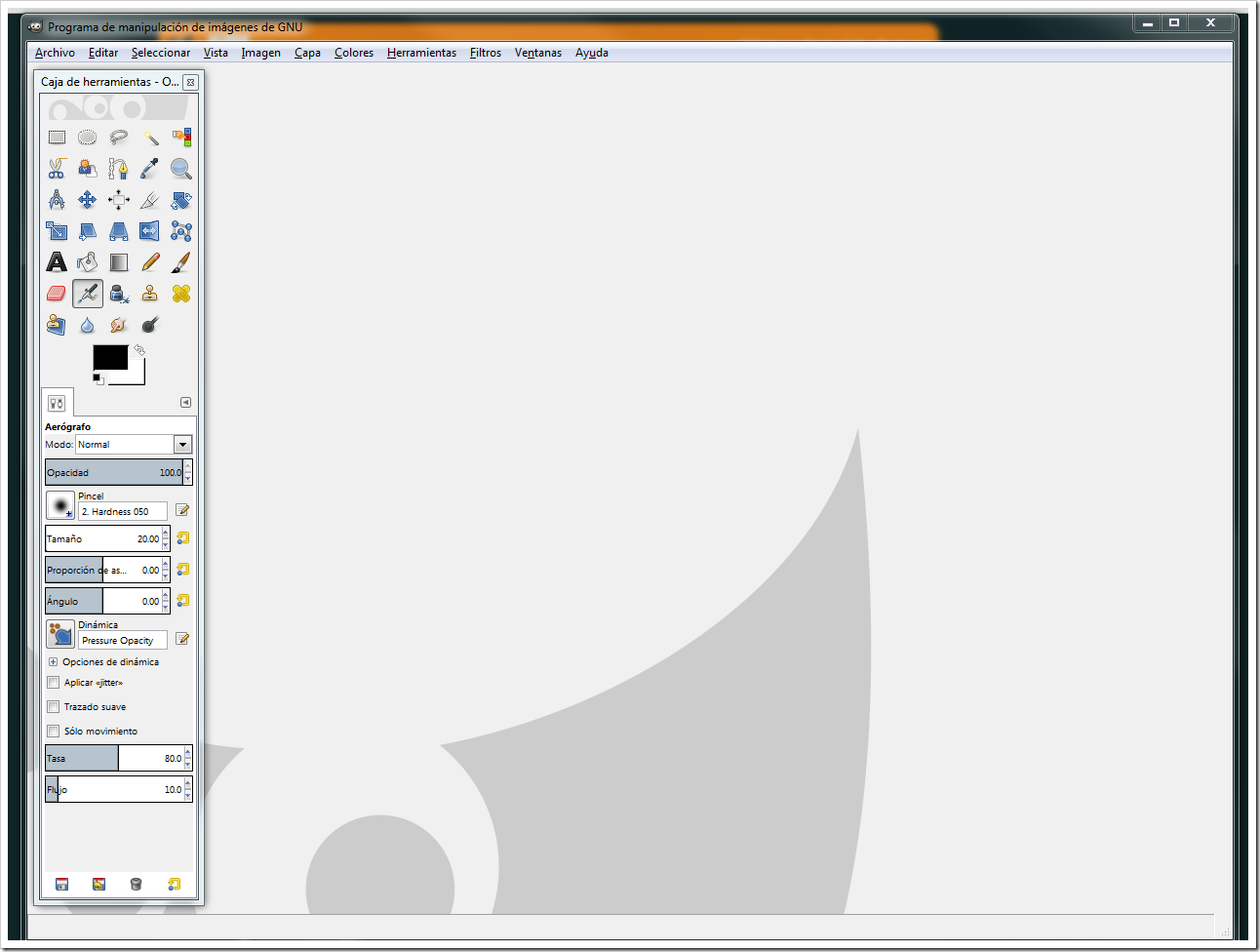
Task: Select the Dodge/Burn tool
Action: (x=150, y=325)
